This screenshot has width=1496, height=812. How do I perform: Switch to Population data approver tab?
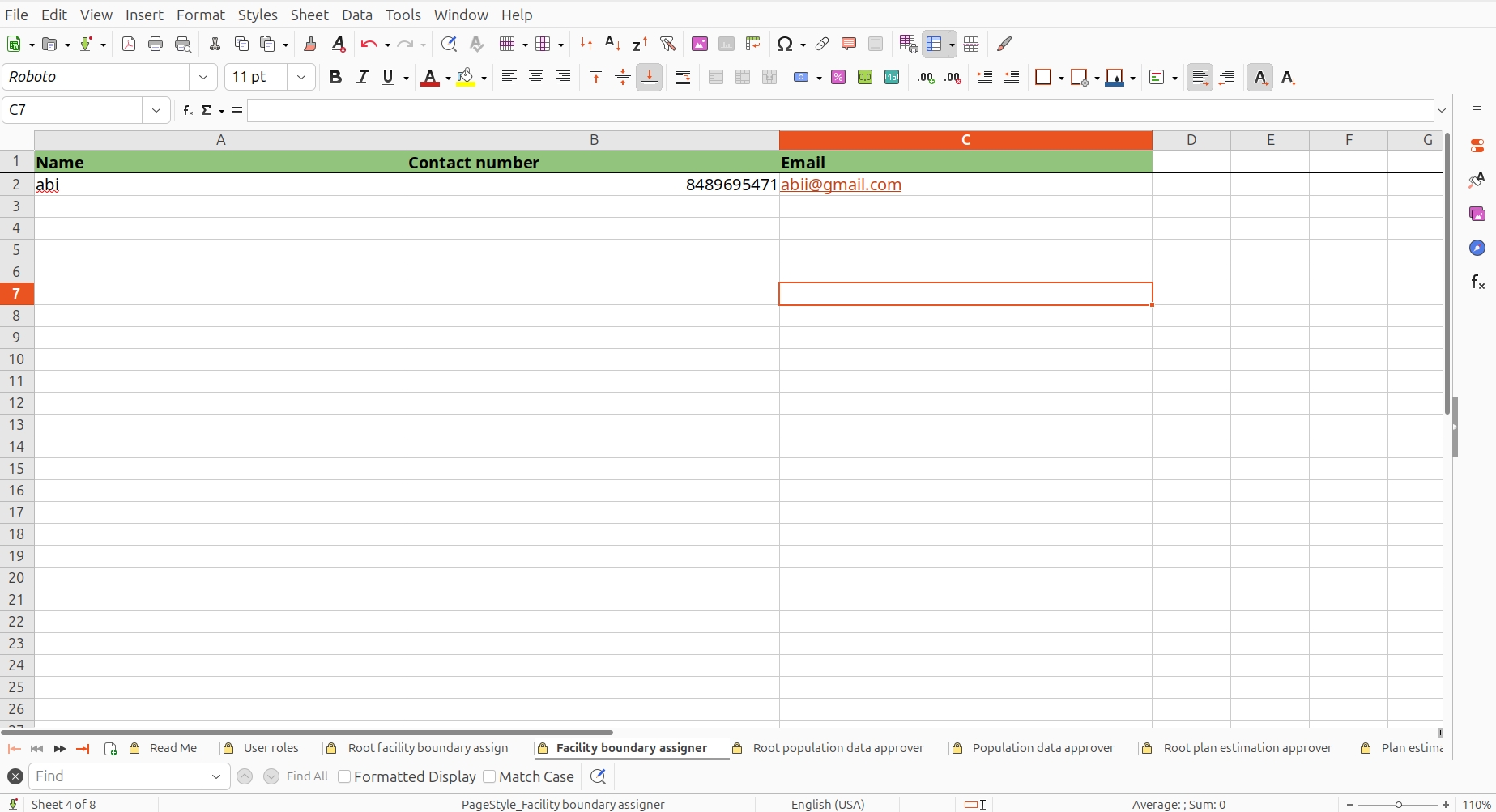[x=1042, y=748]
